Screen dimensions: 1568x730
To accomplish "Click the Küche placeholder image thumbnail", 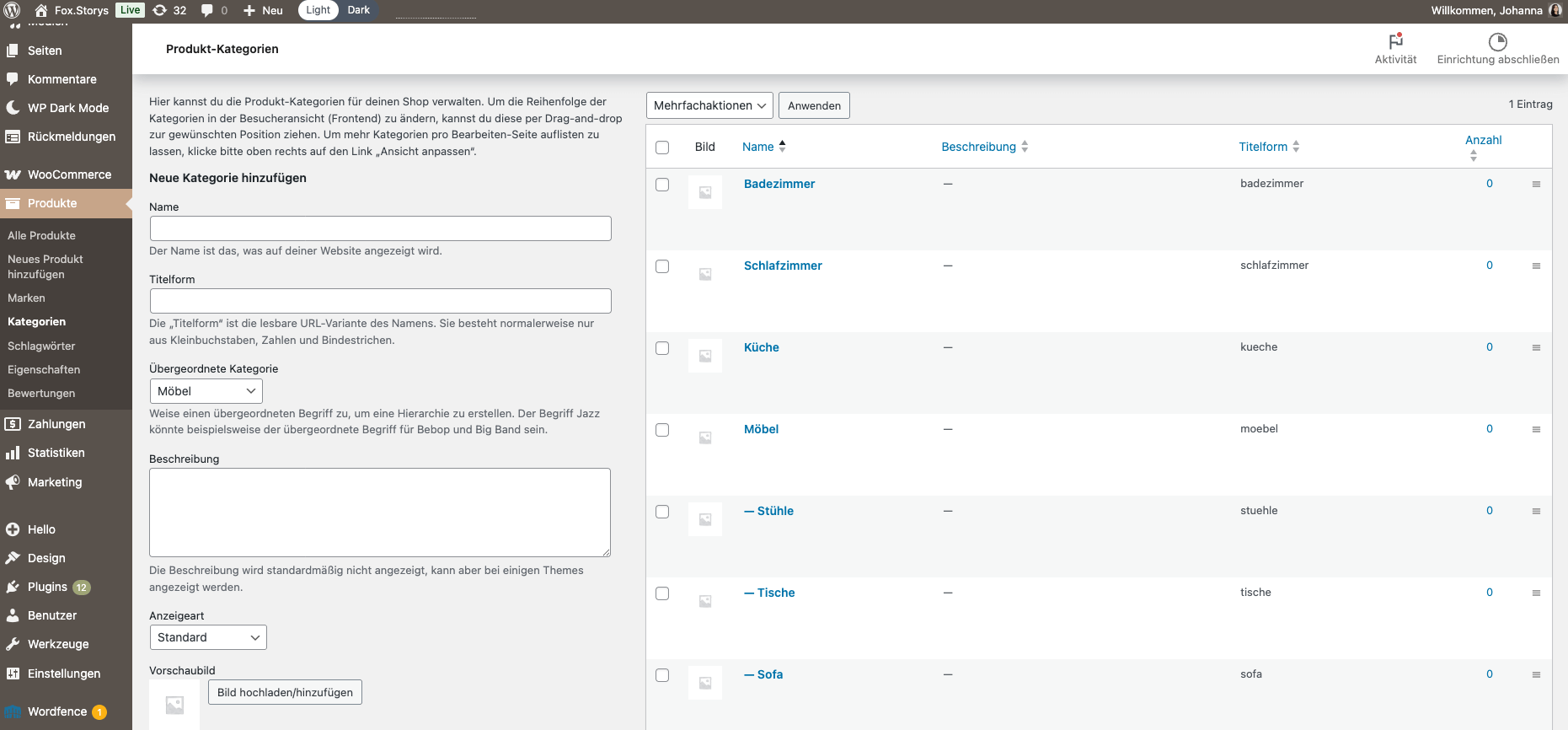I will tap(705, 356).
